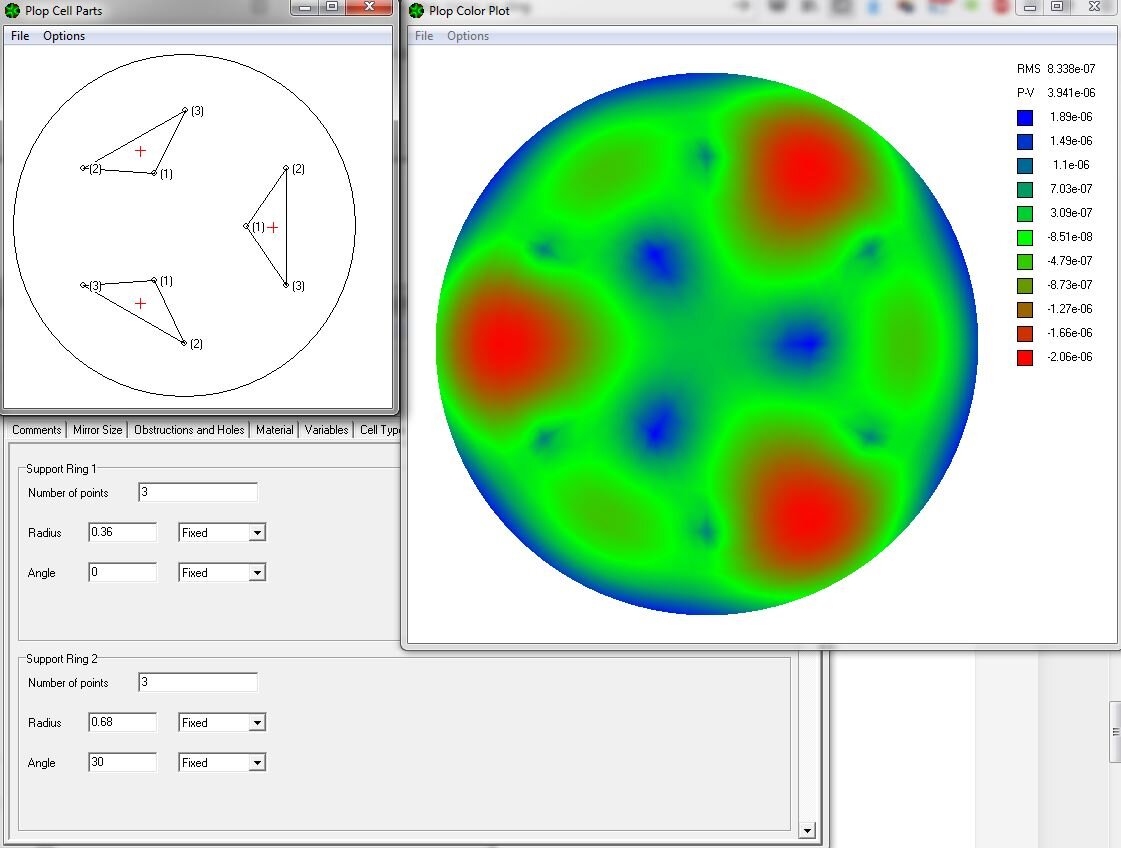Open the Obstructions and Holes tab

[x=189, y=430]
